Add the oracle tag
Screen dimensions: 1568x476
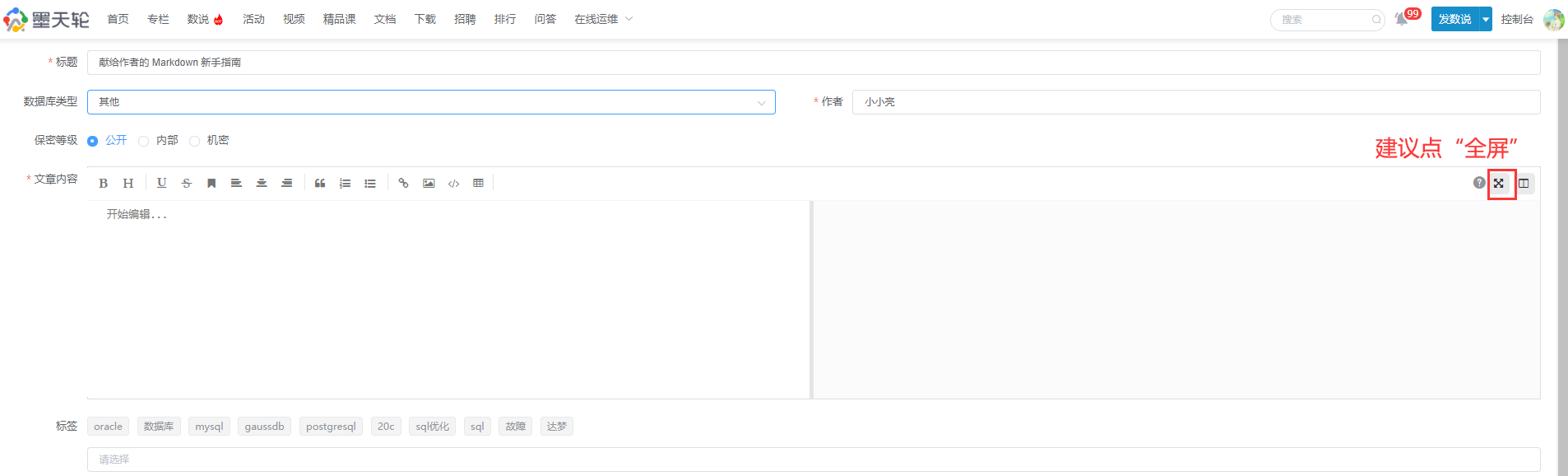pyautogui.click(x=108, y=427)
